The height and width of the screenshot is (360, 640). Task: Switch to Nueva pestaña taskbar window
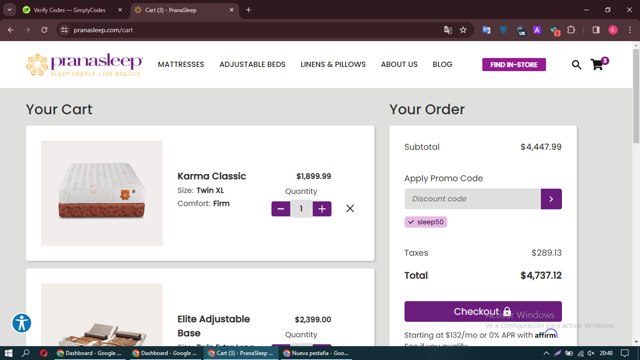(317, 353)
